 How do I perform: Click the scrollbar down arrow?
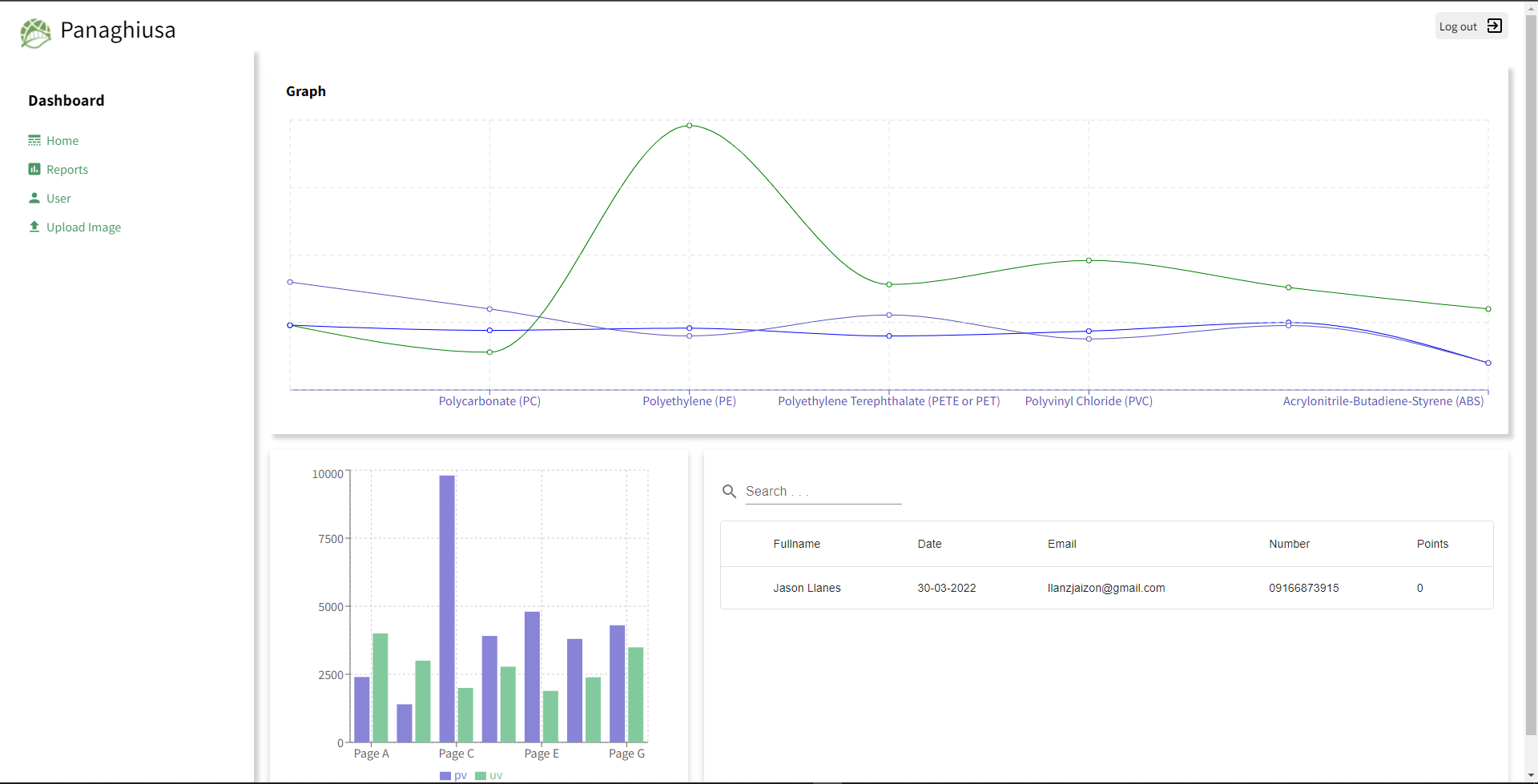(1531, 776)
